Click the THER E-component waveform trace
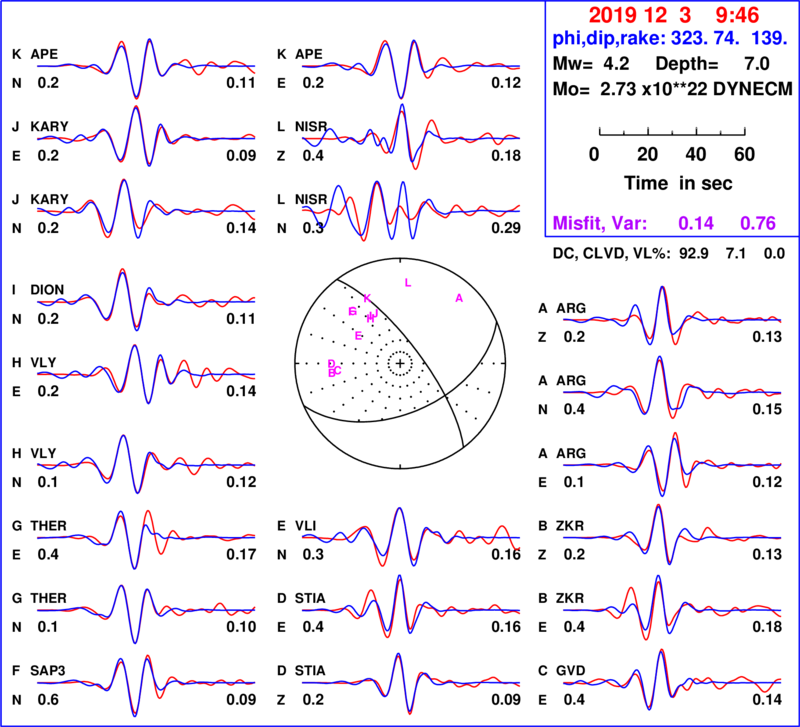This screenshot has height=727, width=800. (x=146, y=539)
